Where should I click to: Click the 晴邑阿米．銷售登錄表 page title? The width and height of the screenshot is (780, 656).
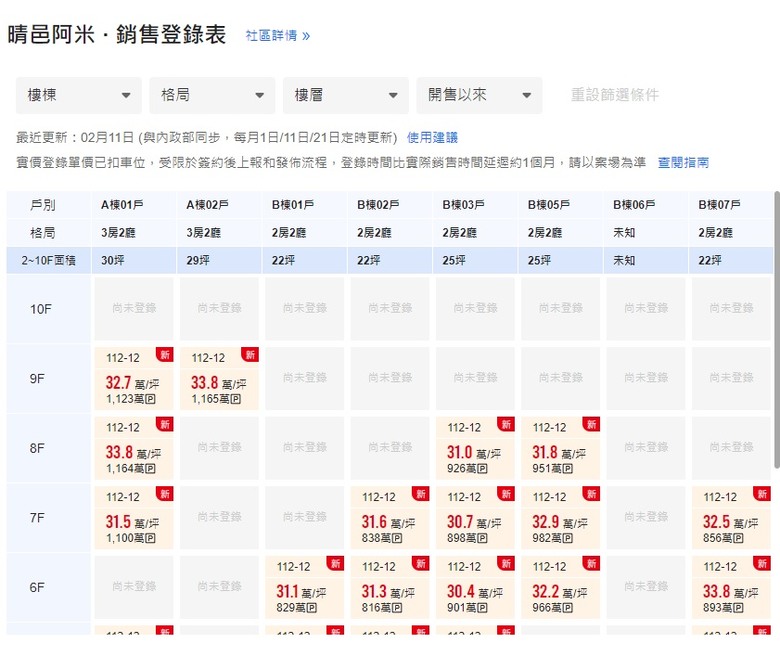pyautogui.click(x=117, y=35)
